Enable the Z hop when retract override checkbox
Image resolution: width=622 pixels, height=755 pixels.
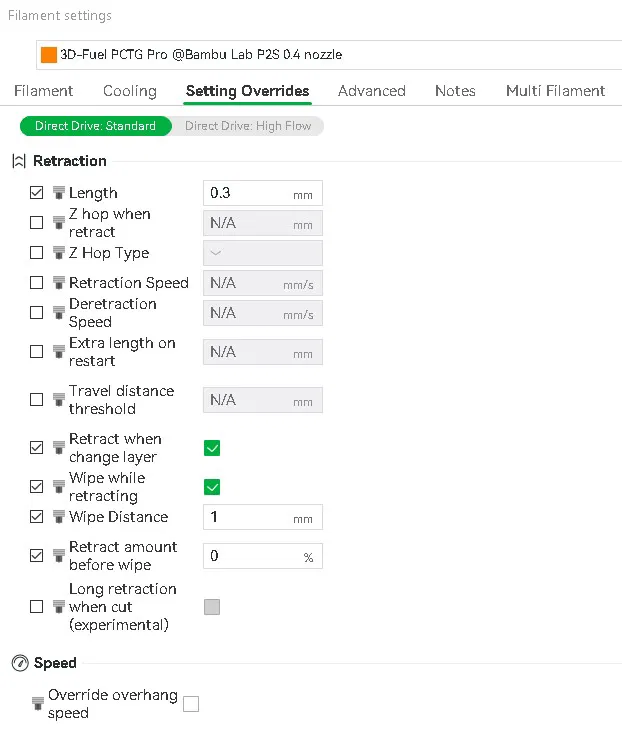(x=37, y=223)
